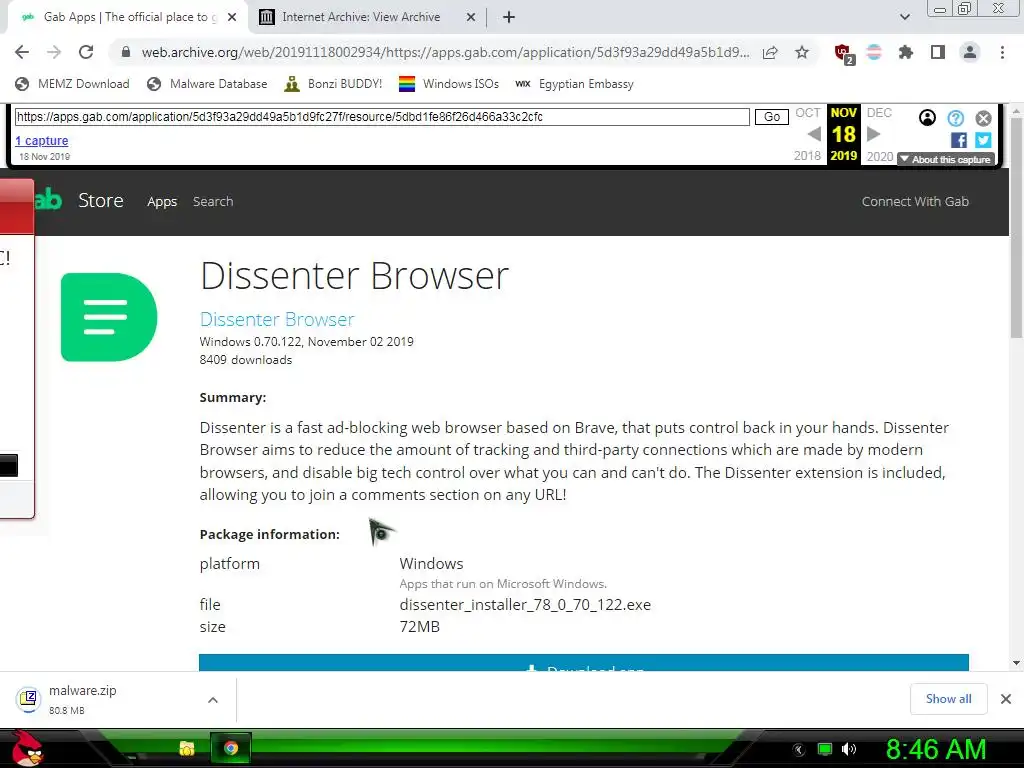Close the downloads bar
The image size is (1024, 768).
(1006, 699)
